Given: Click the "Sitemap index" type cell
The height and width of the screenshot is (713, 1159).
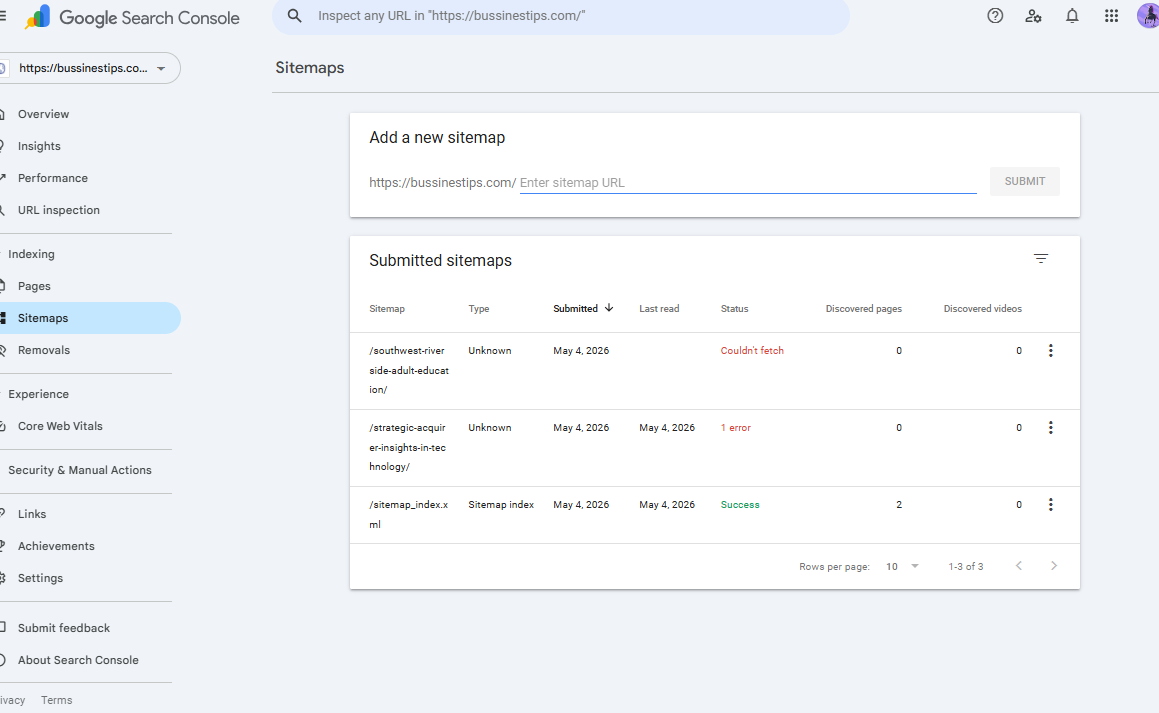Looking at the screenshot, I should tap(500, 505).
